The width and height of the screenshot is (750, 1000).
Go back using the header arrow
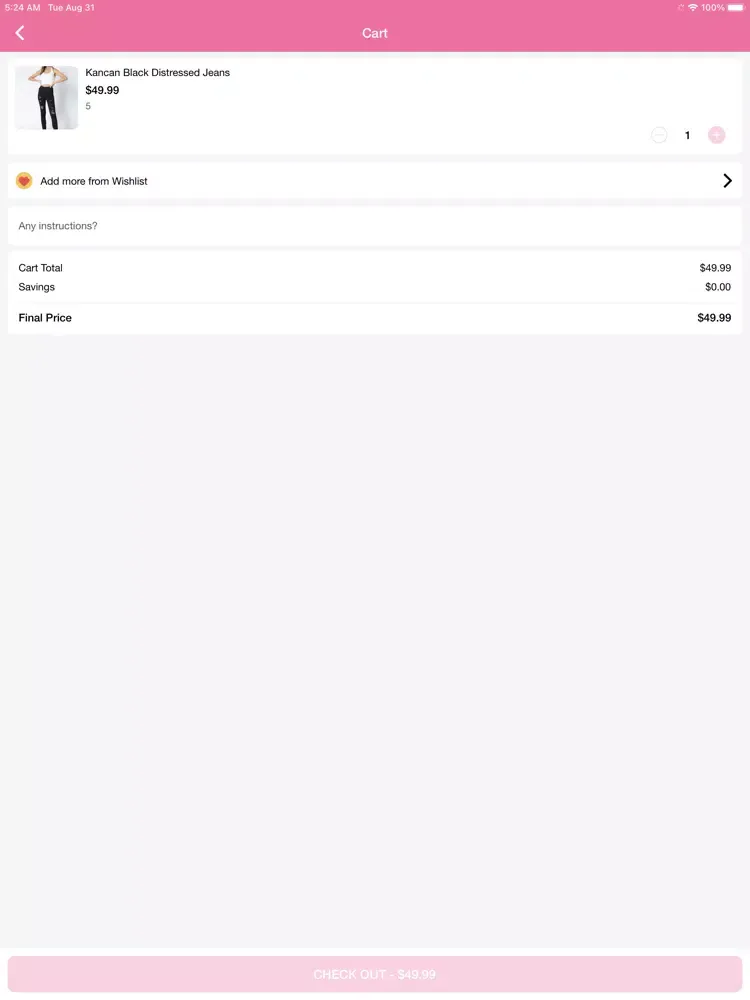[20, 33]
